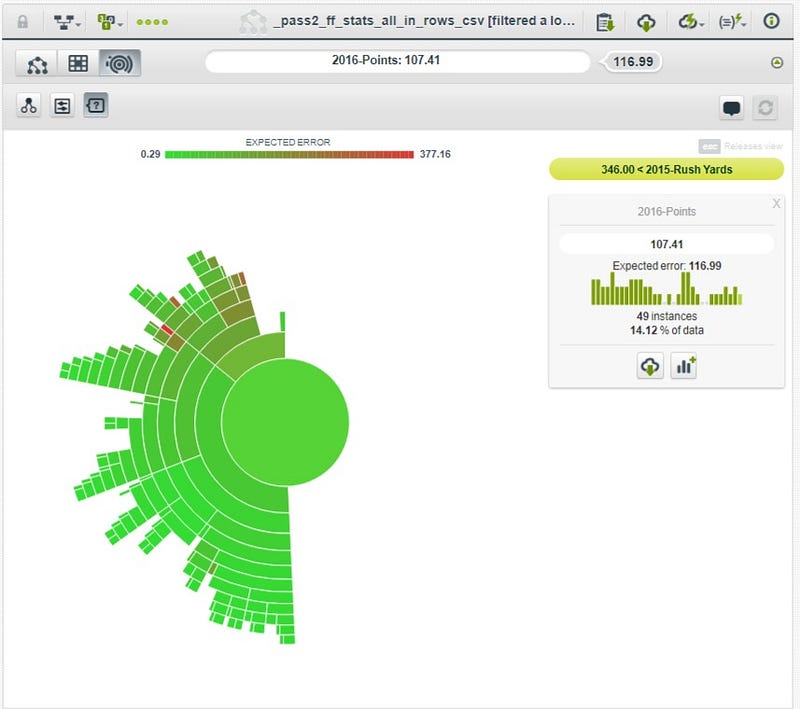Switch to the tree view tab
This screenshot has width=800, height=709.
tap(37, 64)
